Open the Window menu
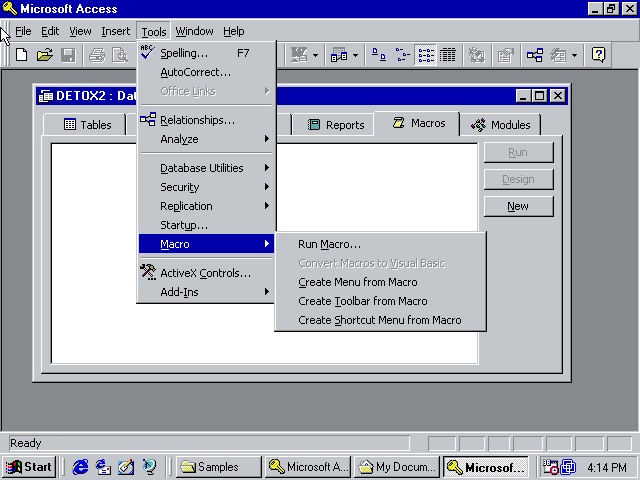 point(194,31)
